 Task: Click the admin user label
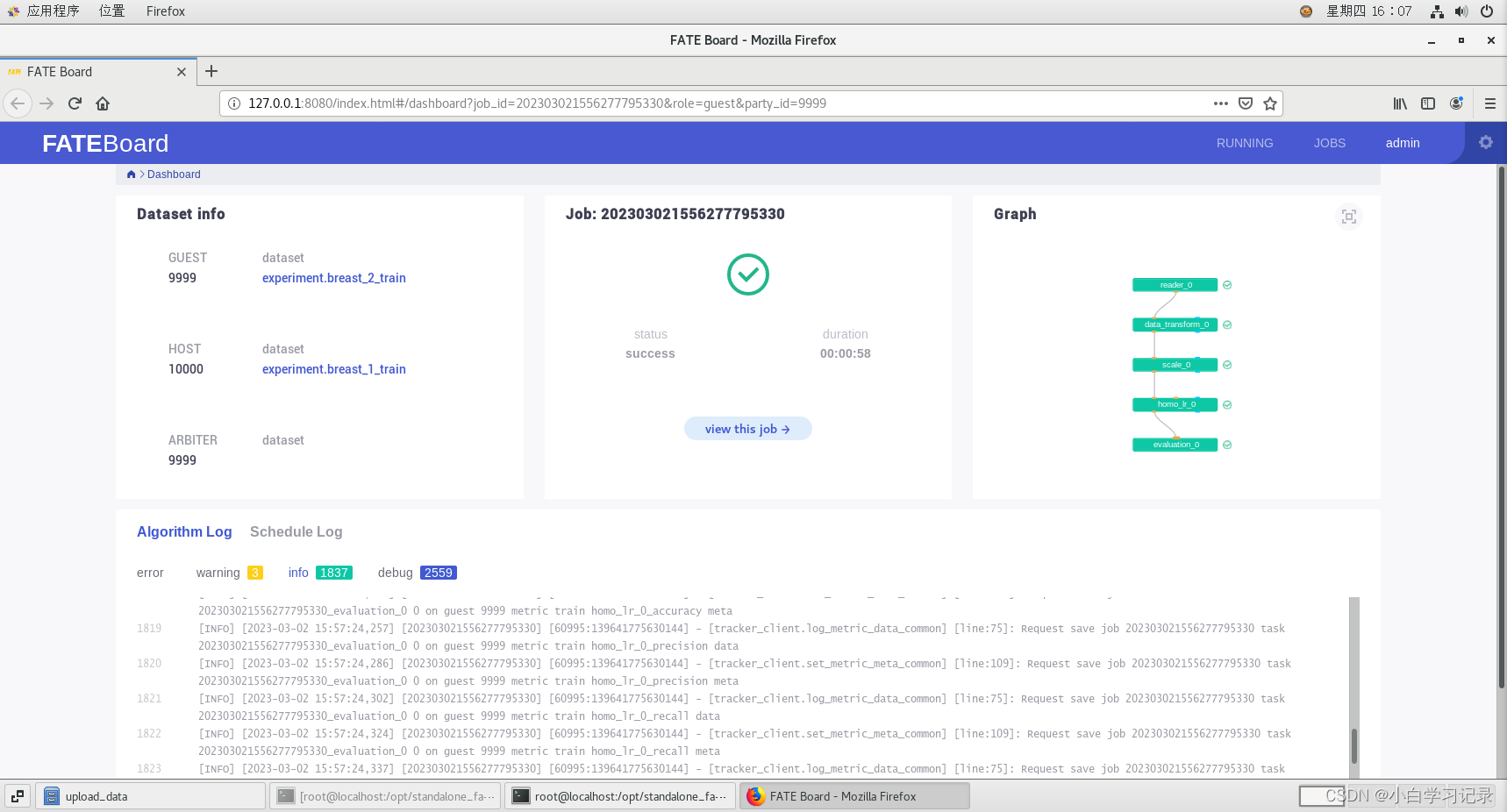pos(1403,143)
